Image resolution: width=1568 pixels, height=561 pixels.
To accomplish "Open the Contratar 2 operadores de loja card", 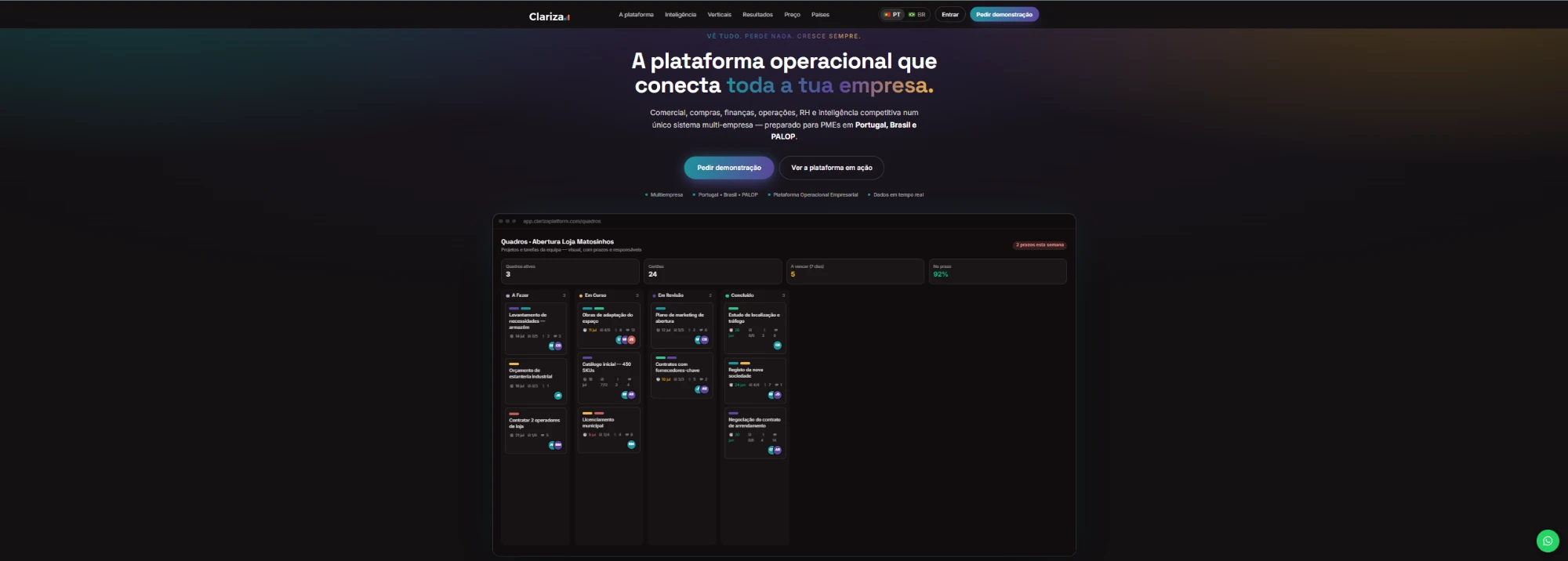I will click(535, 430).
